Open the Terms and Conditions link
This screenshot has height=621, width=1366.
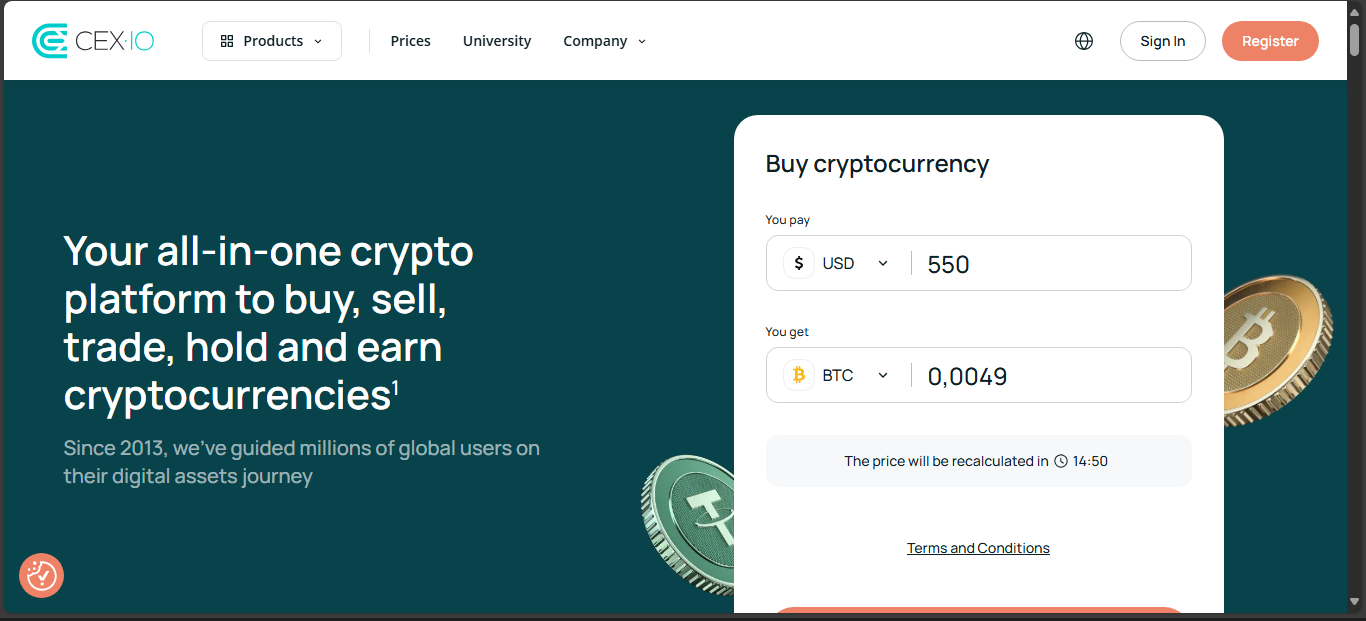tap(978, 548)
